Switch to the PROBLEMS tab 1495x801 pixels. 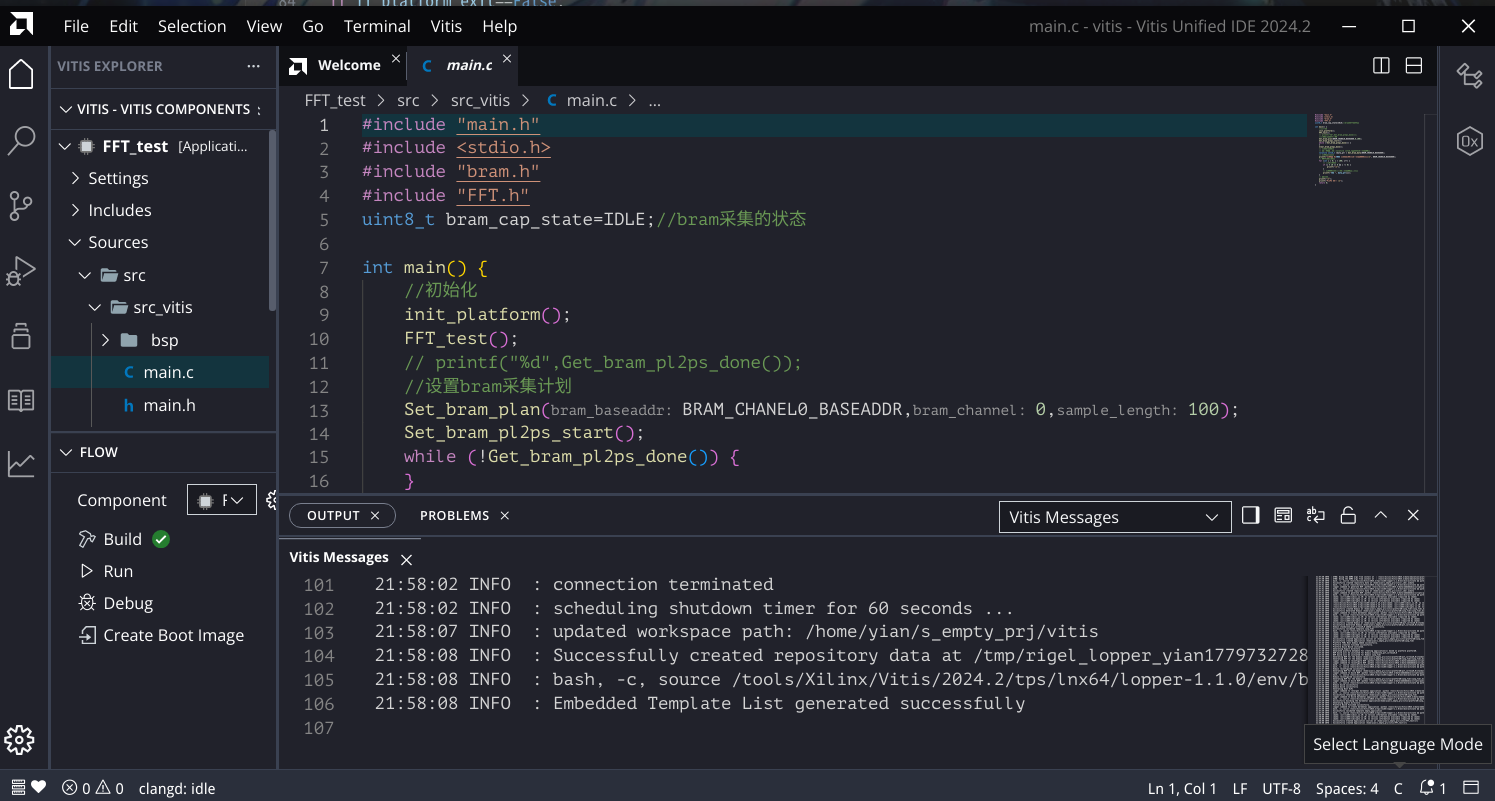point(454,516)
